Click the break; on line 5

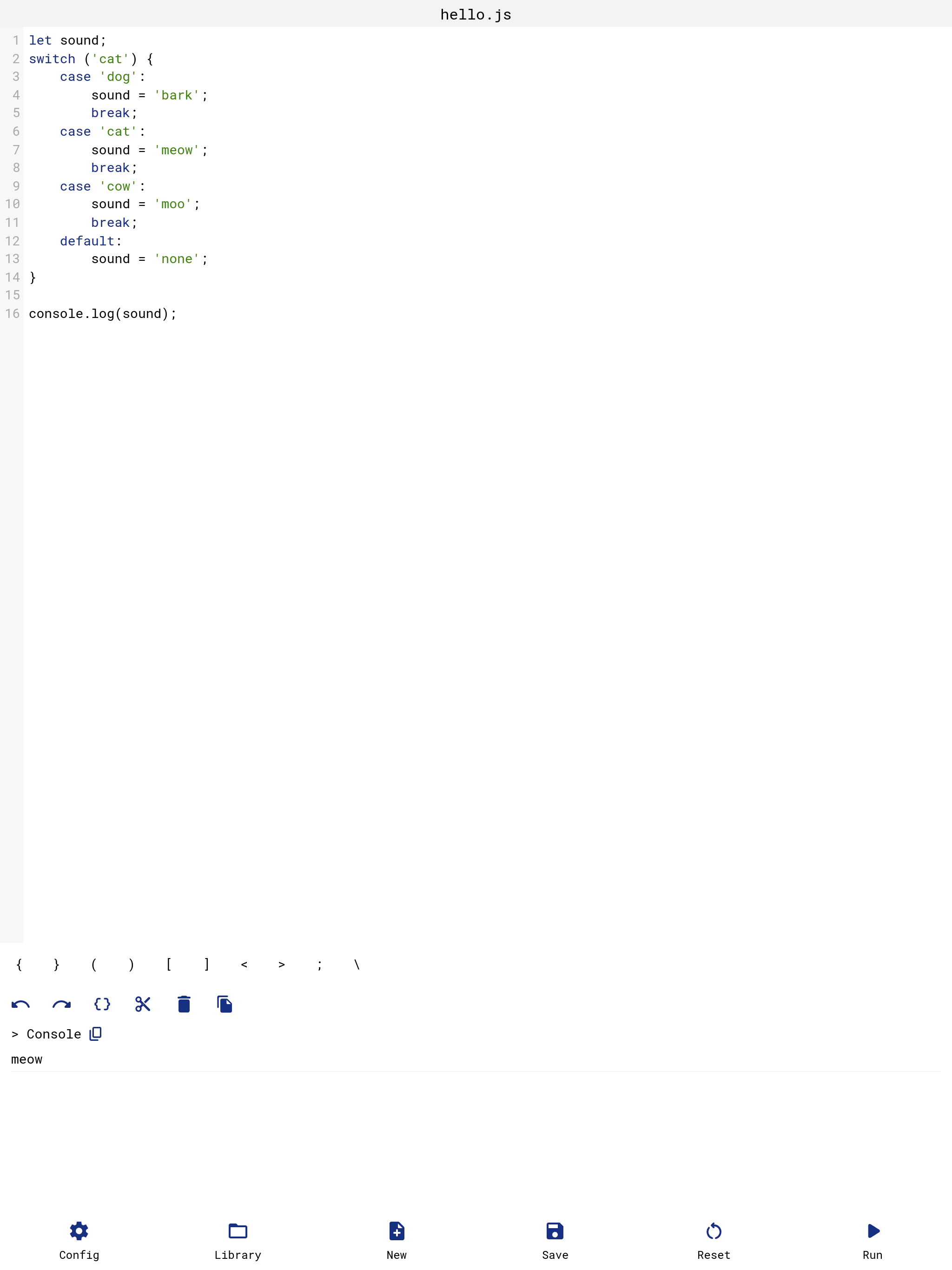point(114,113)
